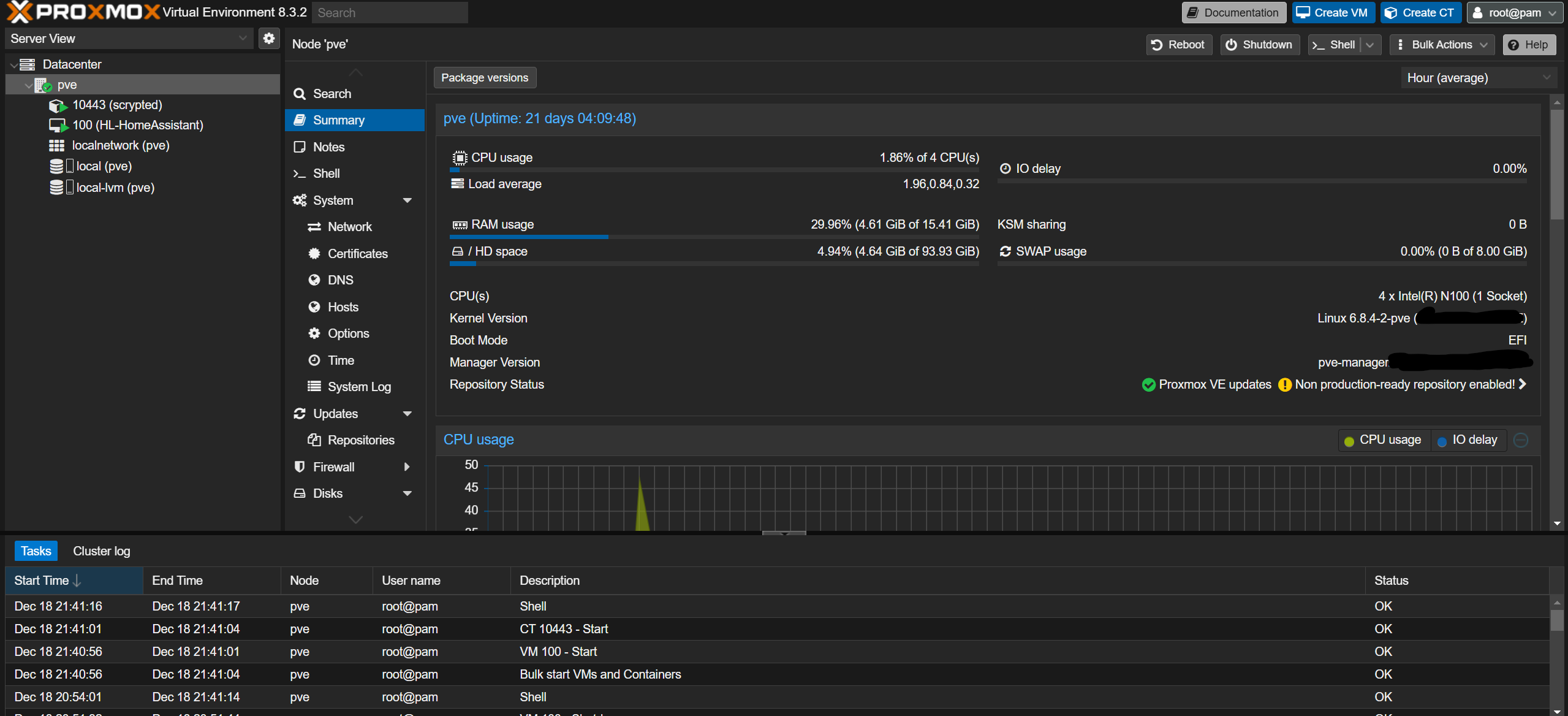This screenshot has height=716, width=1568.
Task: Click the Help button
Action: pos(1528,45)
